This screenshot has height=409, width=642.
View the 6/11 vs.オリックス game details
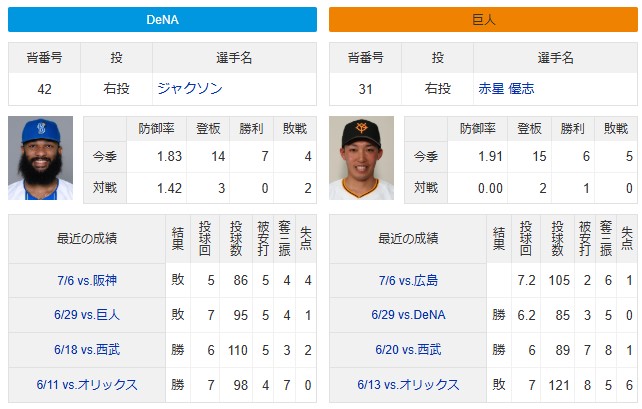[87, 385]
